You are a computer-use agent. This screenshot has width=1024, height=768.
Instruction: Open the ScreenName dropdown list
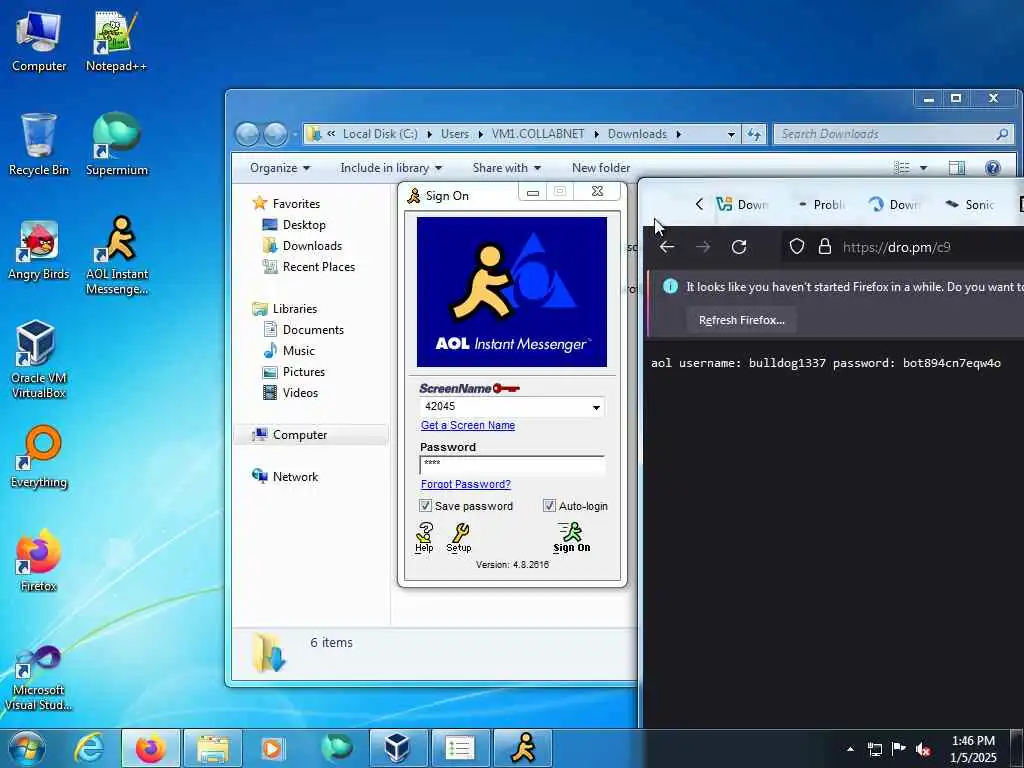(596, 407)
